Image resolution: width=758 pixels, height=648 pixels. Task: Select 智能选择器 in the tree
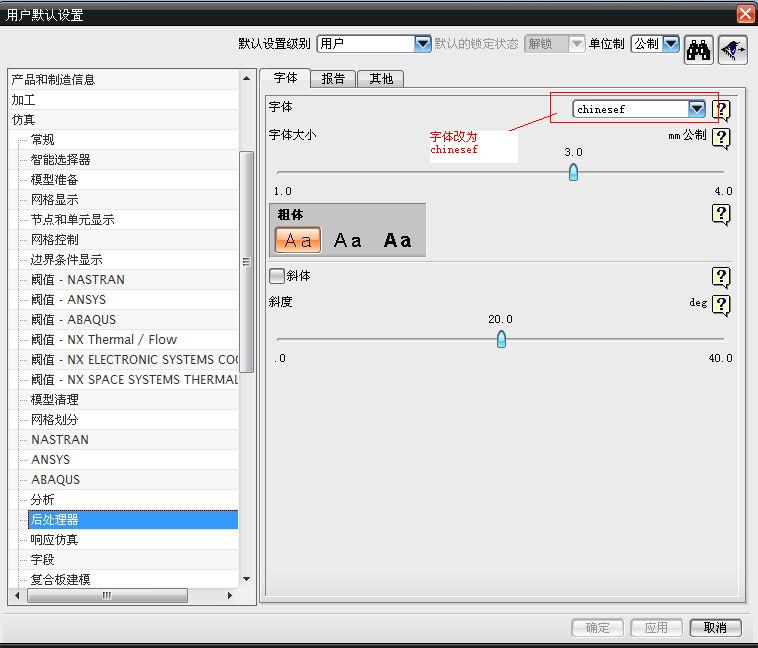coord(60,160)
